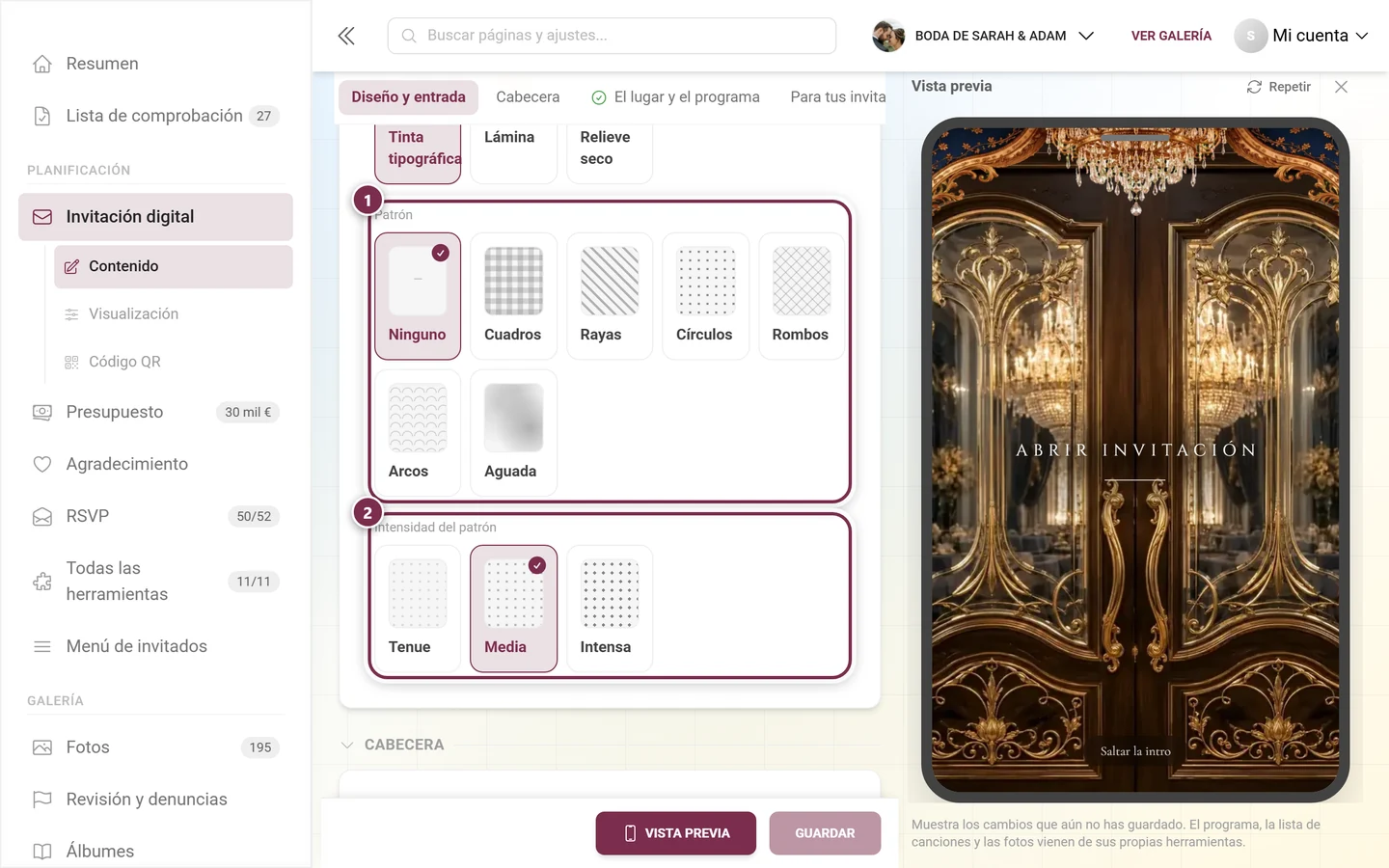The height and width of the screenshot is (868, 1389).
Task: Click the VER GALERÍA link
Action: (1171, 36)
